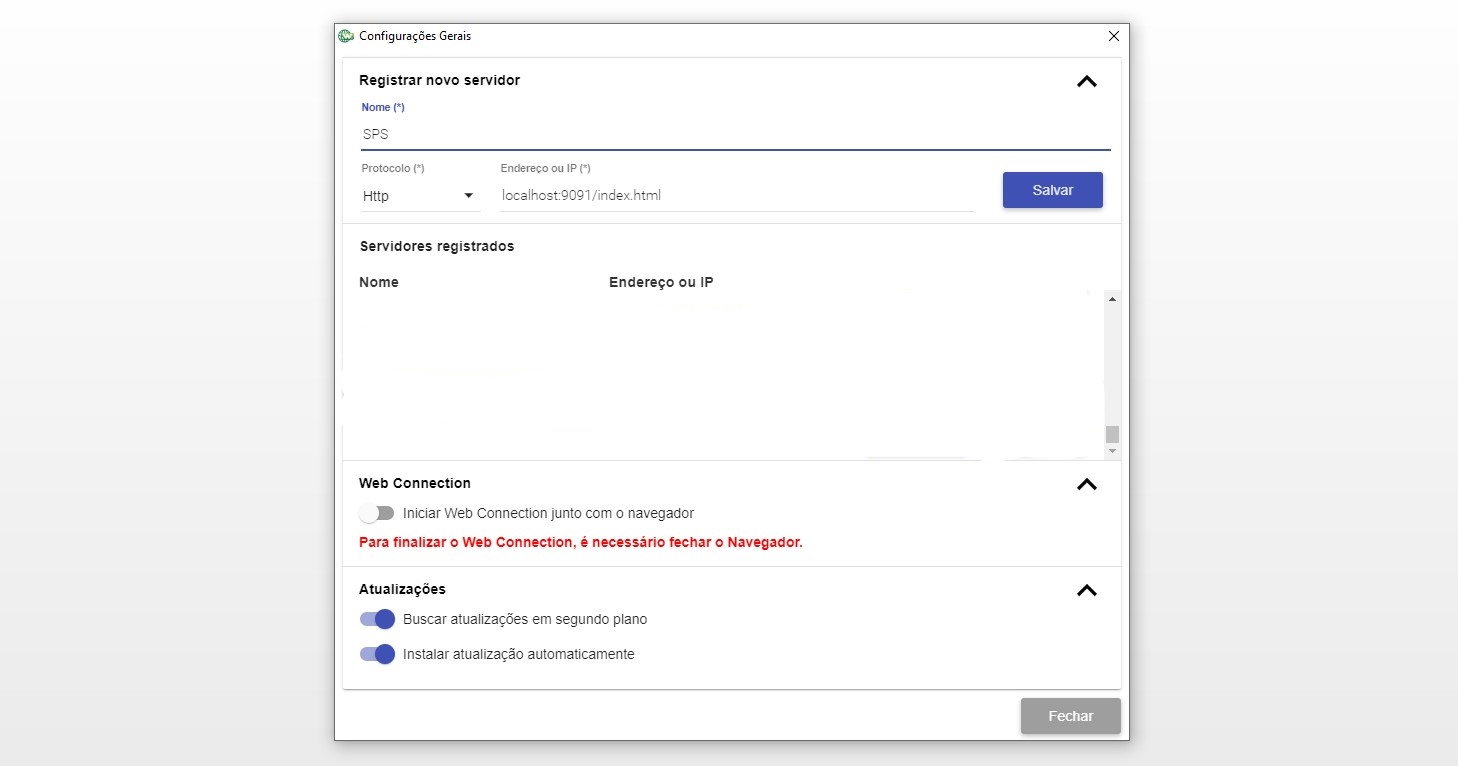Collapse the Atualizações section

pos(1087,590)
